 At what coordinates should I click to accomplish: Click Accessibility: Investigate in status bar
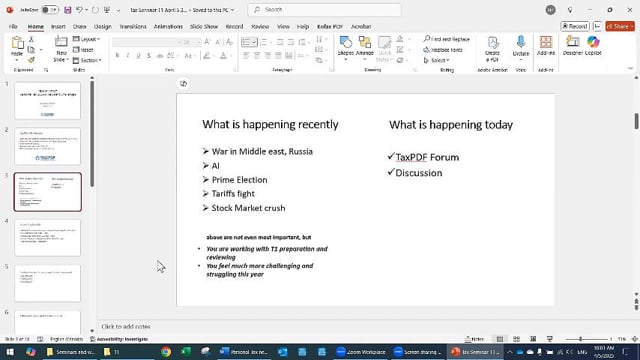tap(119, 339)
